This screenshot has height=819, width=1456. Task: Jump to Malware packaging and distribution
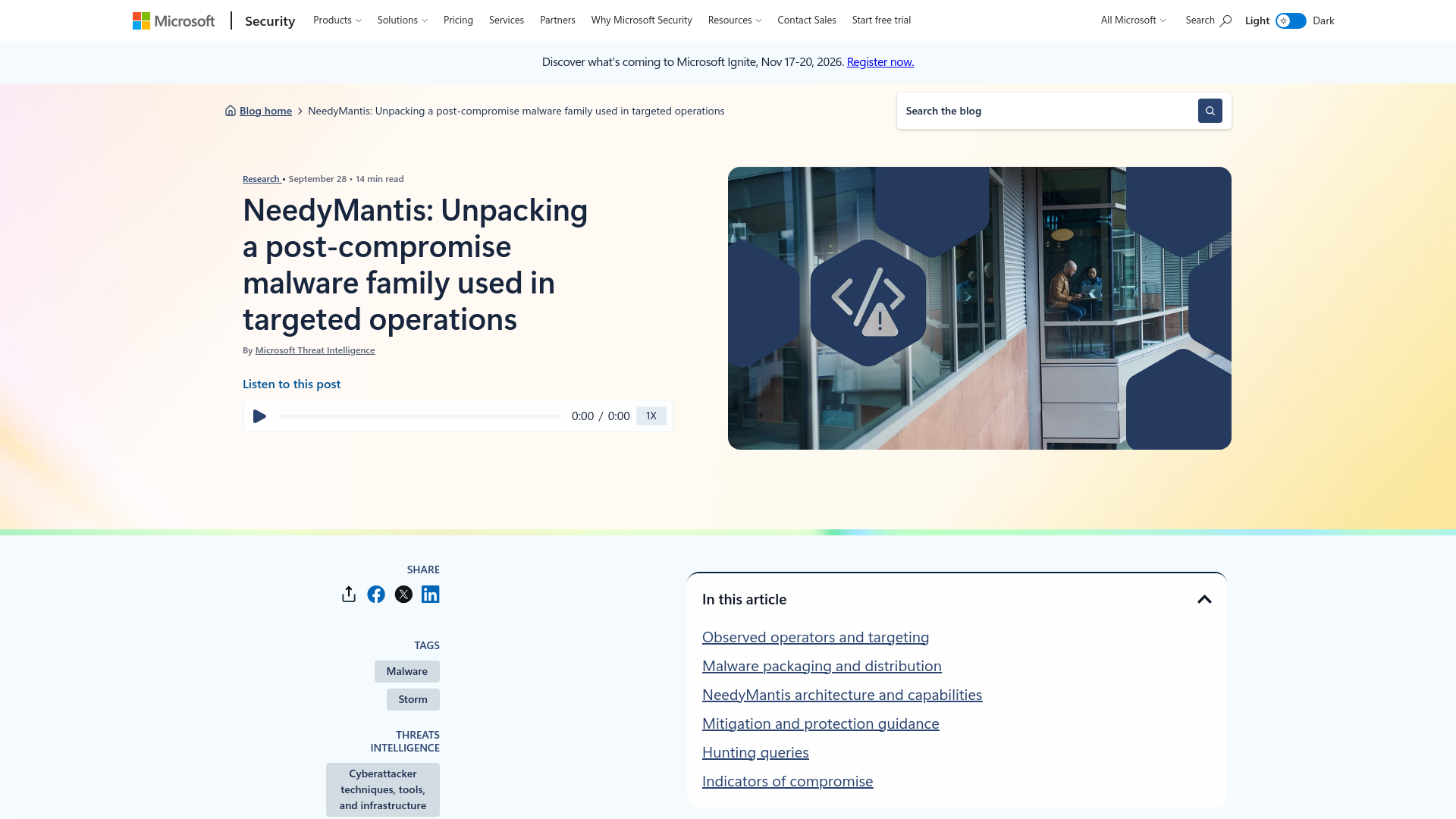click(x=822, y=666)
